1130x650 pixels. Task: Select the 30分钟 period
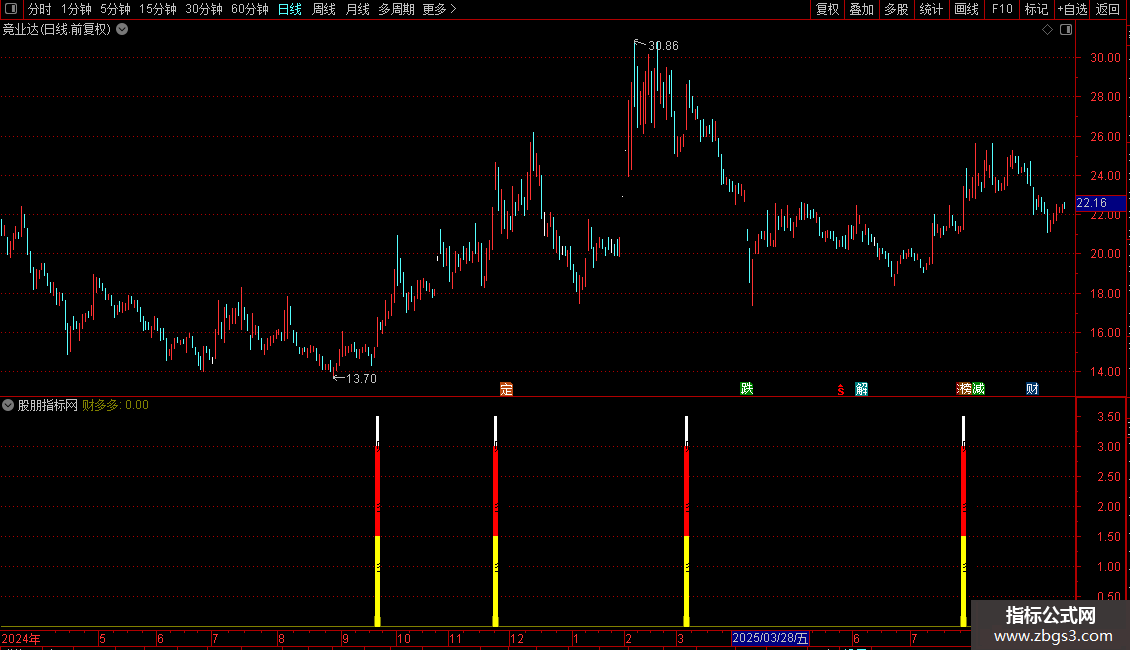[204, 9]
